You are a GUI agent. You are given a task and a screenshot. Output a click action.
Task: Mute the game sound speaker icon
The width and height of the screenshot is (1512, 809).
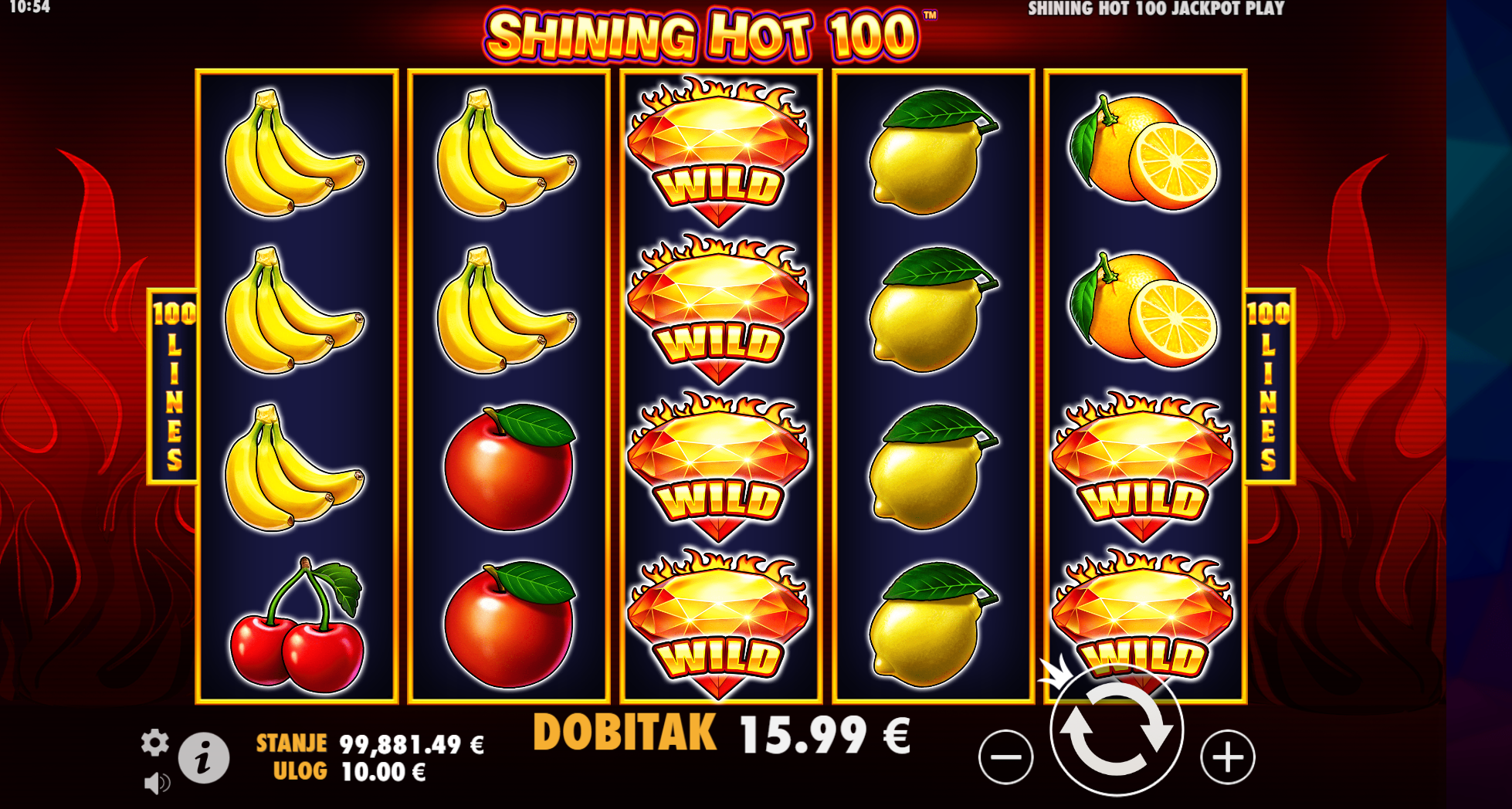point(157,783)
